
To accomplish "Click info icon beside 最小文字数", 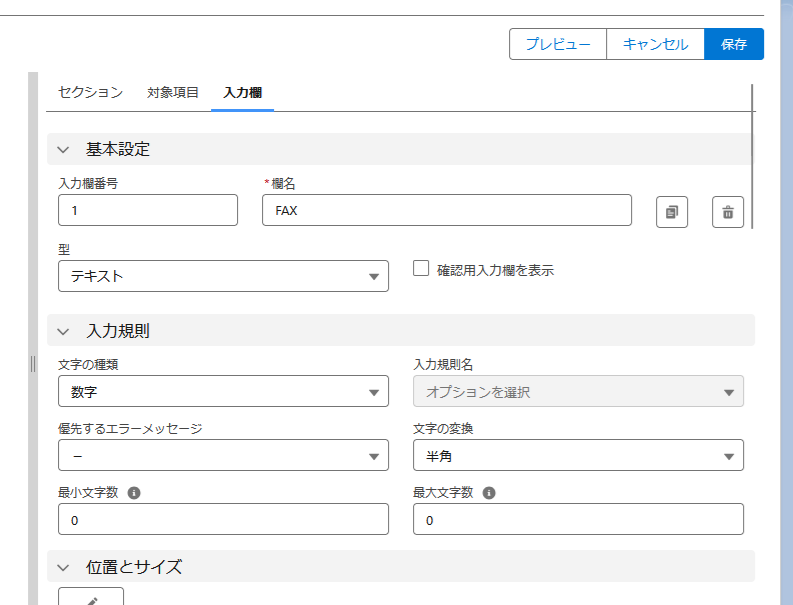I will (x=134, y=493).
